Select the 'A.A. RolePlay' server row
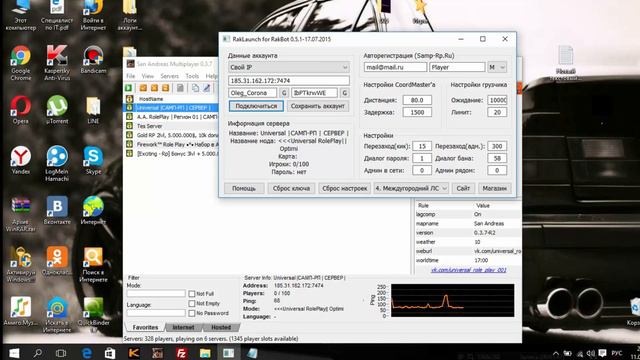 [x=171, y=117]
